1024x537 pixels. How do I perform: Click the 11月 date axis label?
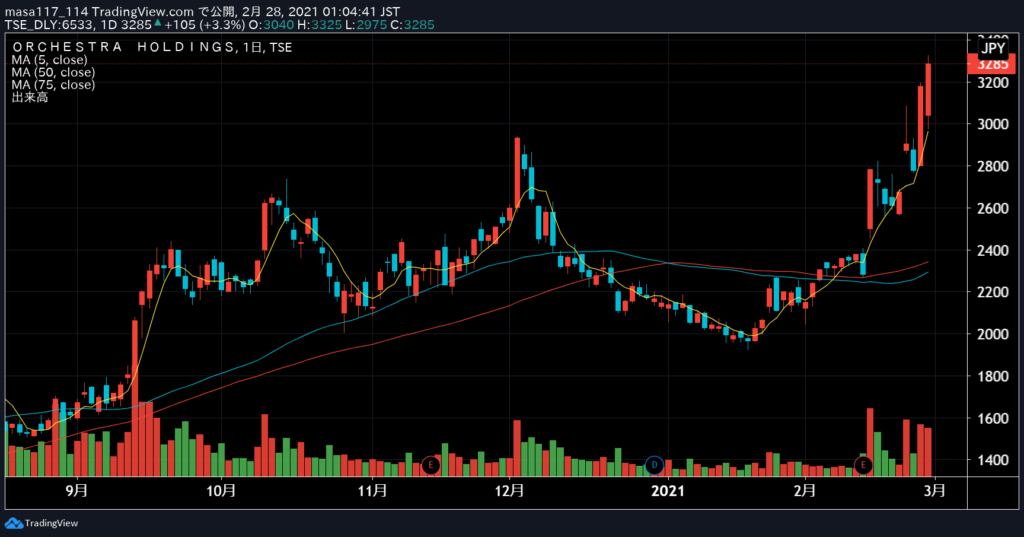pos(372,491)
